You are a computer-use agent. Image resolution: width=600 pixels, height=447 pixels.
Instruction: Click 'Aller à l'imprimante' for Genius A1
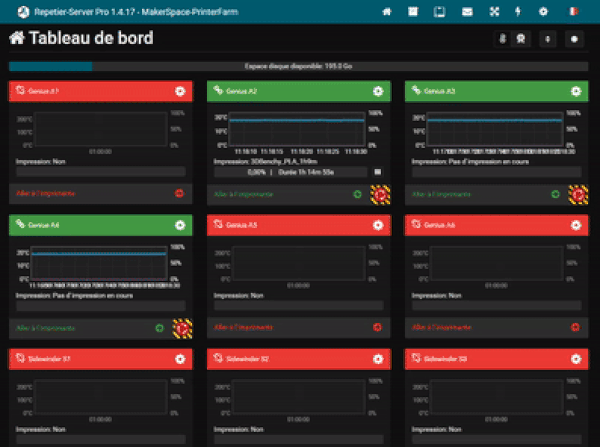point(47,193)
